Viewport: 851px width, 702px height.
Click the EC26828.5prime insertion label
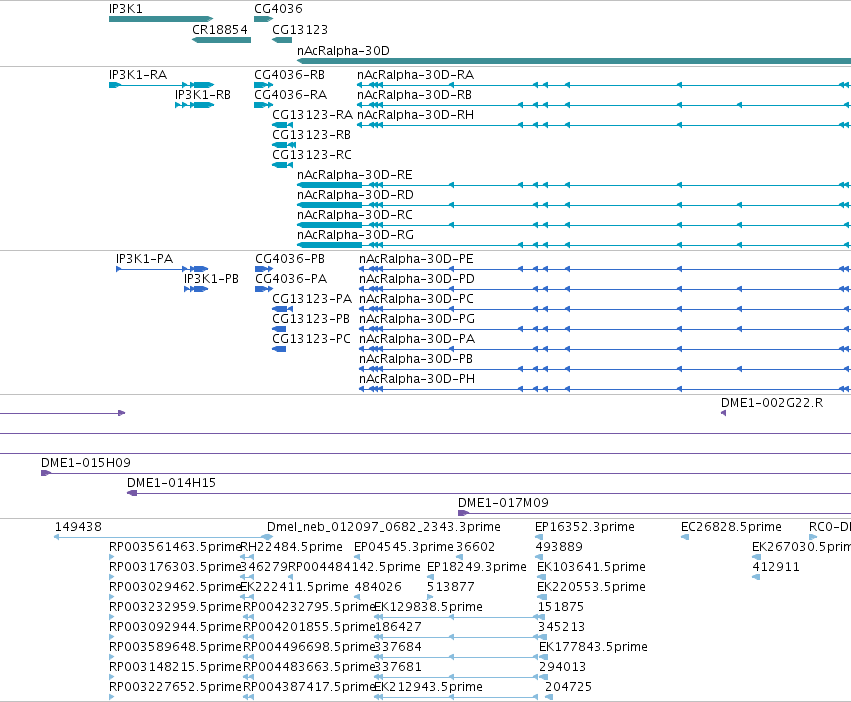pos(731,527)
